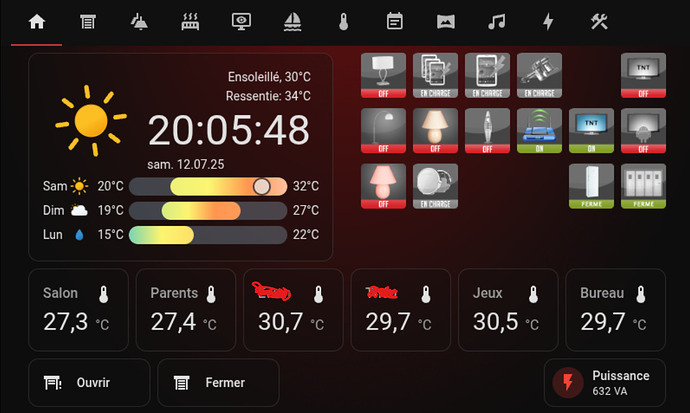690x413 pixels.
Task: Click the Ouvrir shutters button
Action: [89, 383]
